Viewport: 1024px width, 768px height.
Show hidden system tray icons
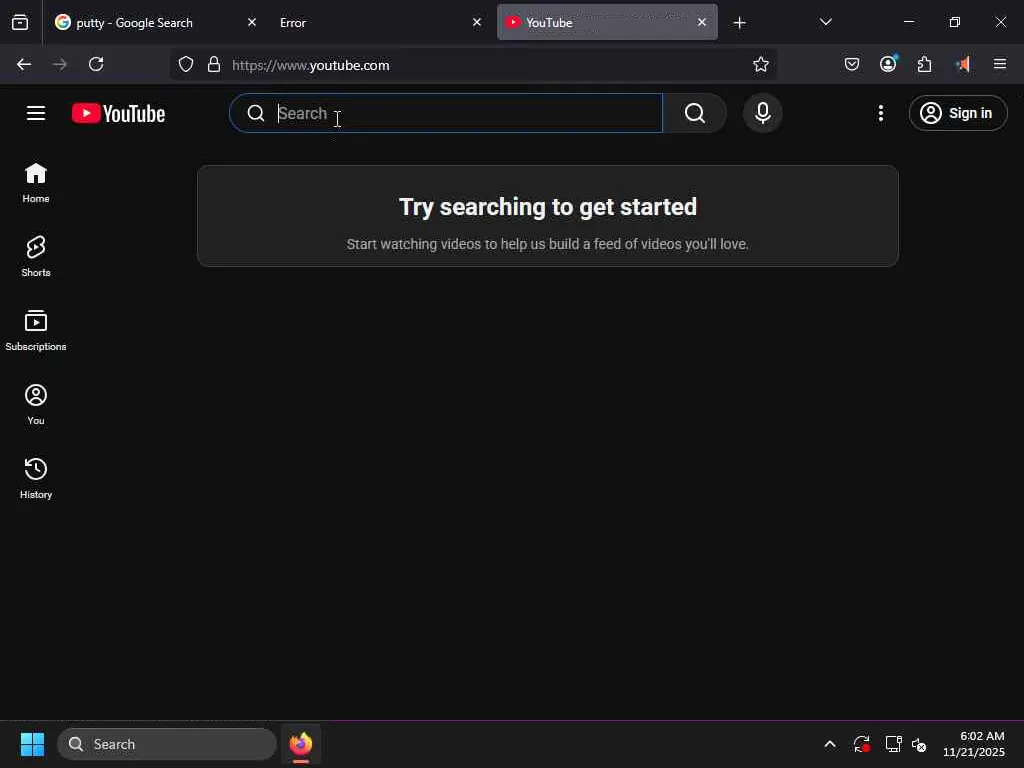pos(829,744)
